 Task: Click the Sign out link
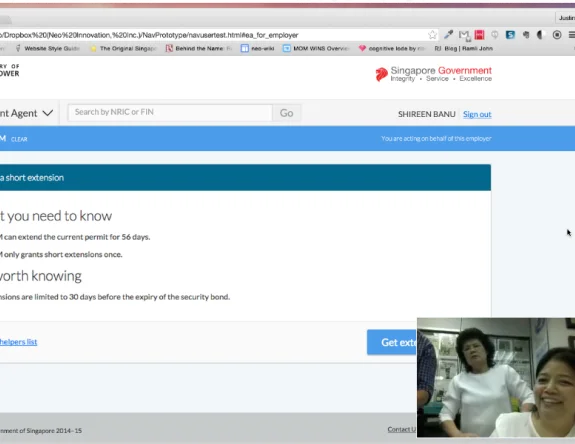tap(477, 114)
